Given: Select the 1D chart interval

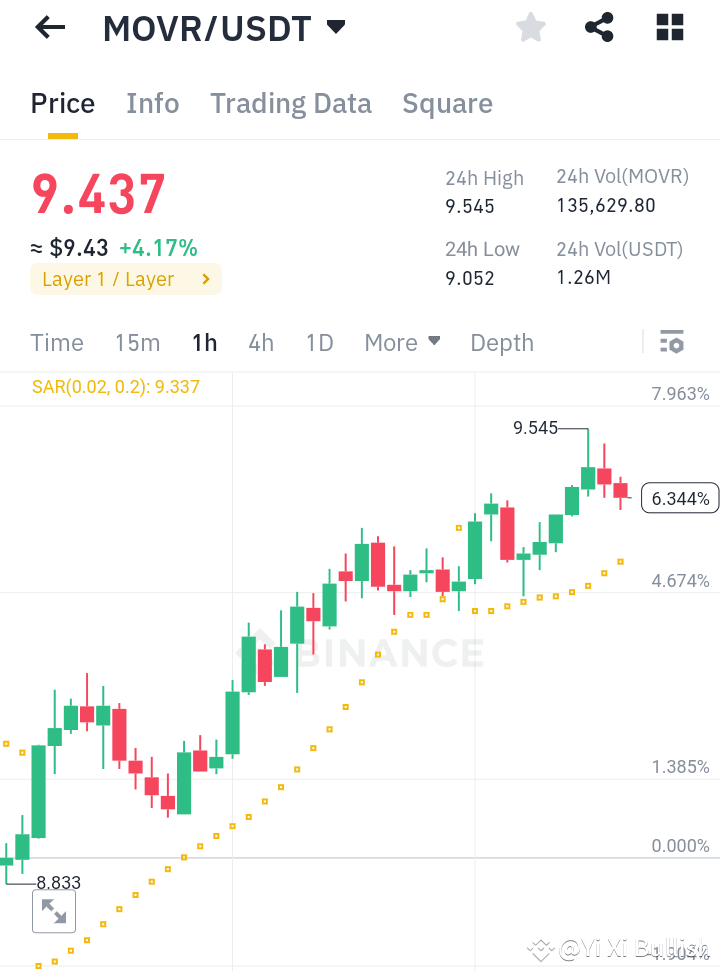Looking at the screenshot, I should pyautogui.click(x=319, y=342).
